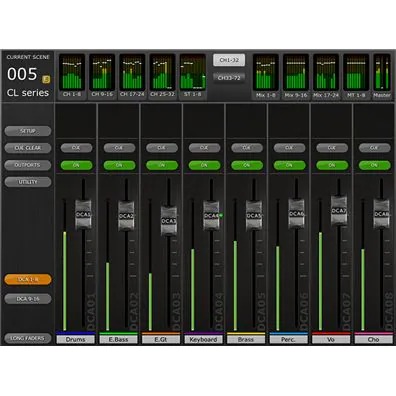
Task: Disable the Cho channel ON button
Action: point(374,165)
